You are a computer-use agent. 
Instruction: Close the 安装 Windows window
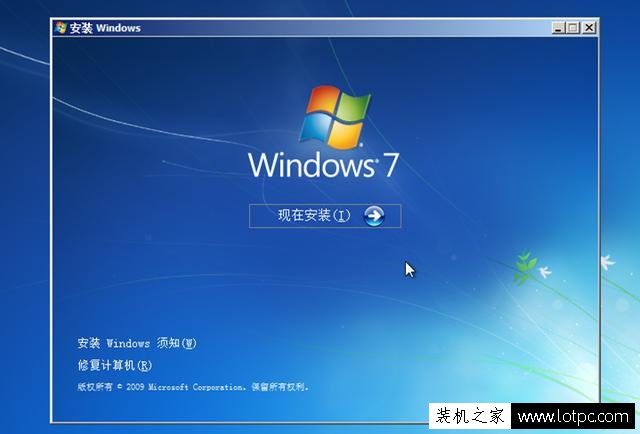pos(589,28)
